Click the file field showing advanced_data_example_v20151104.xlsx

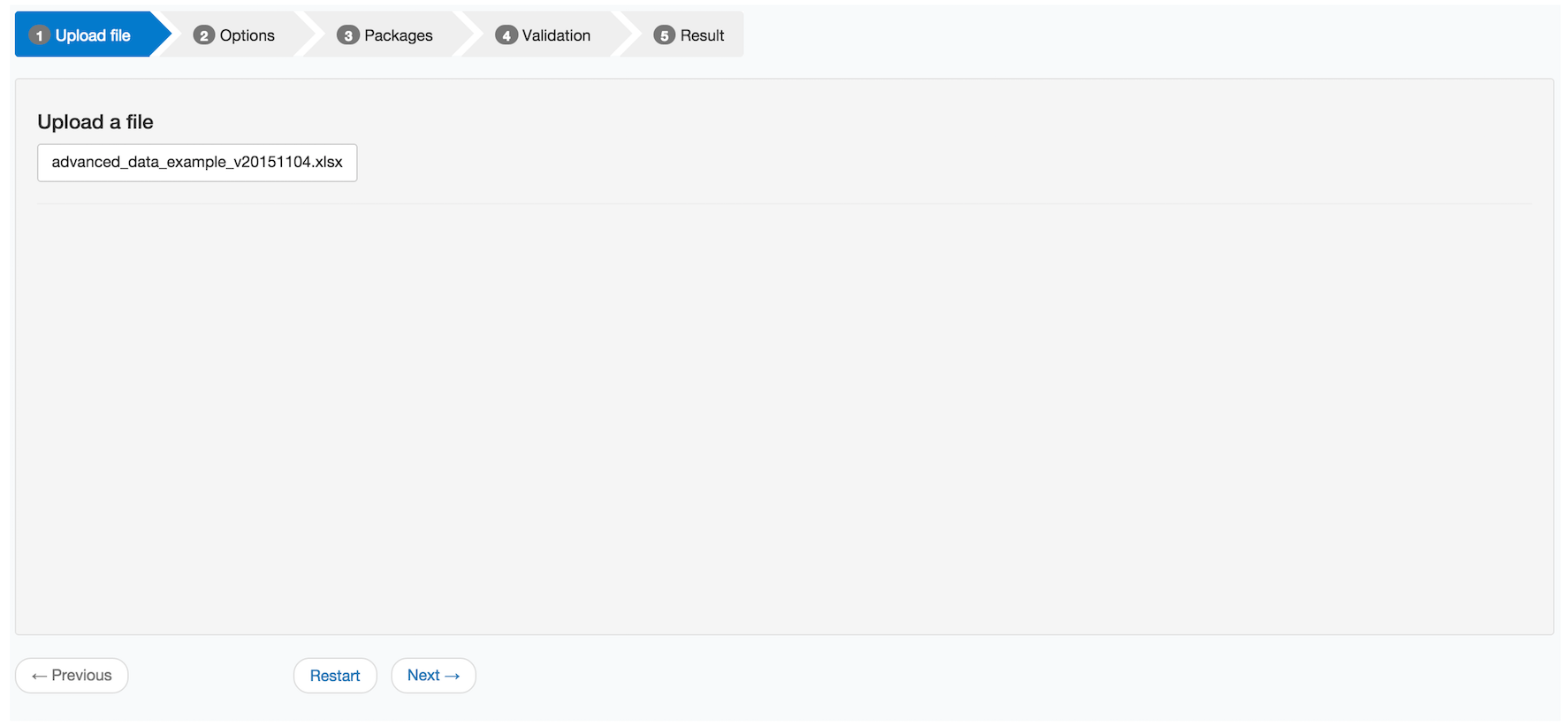197,163
